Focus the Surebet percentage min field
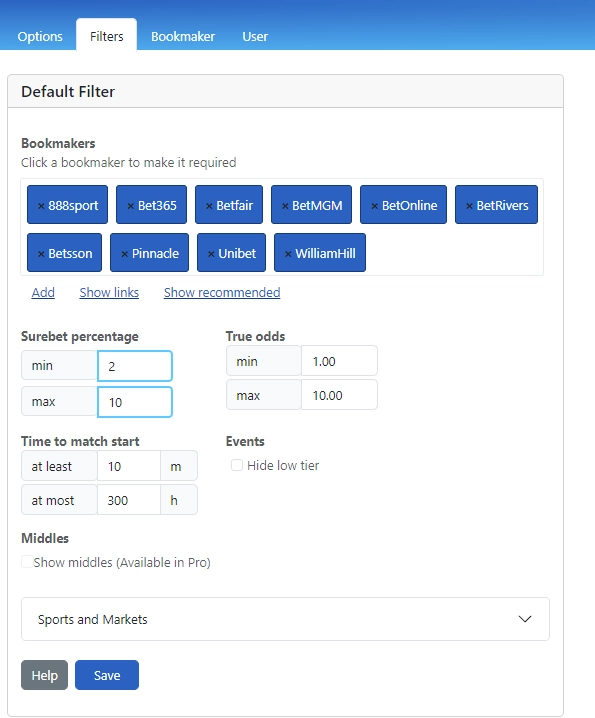 point(135,366)
